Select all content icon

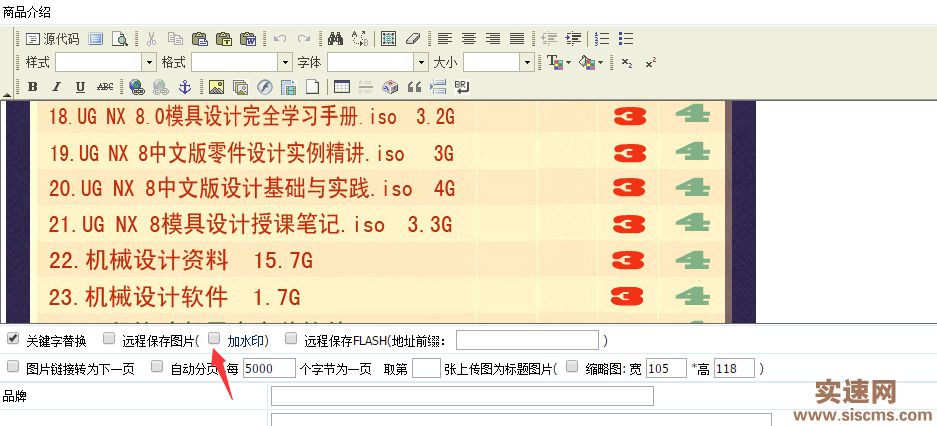[x=388, y=39]
